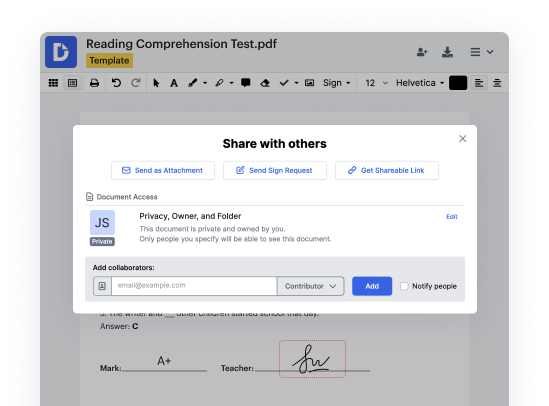
Task: Click the email@example.com input field
Action: click(x=194, y=286)
